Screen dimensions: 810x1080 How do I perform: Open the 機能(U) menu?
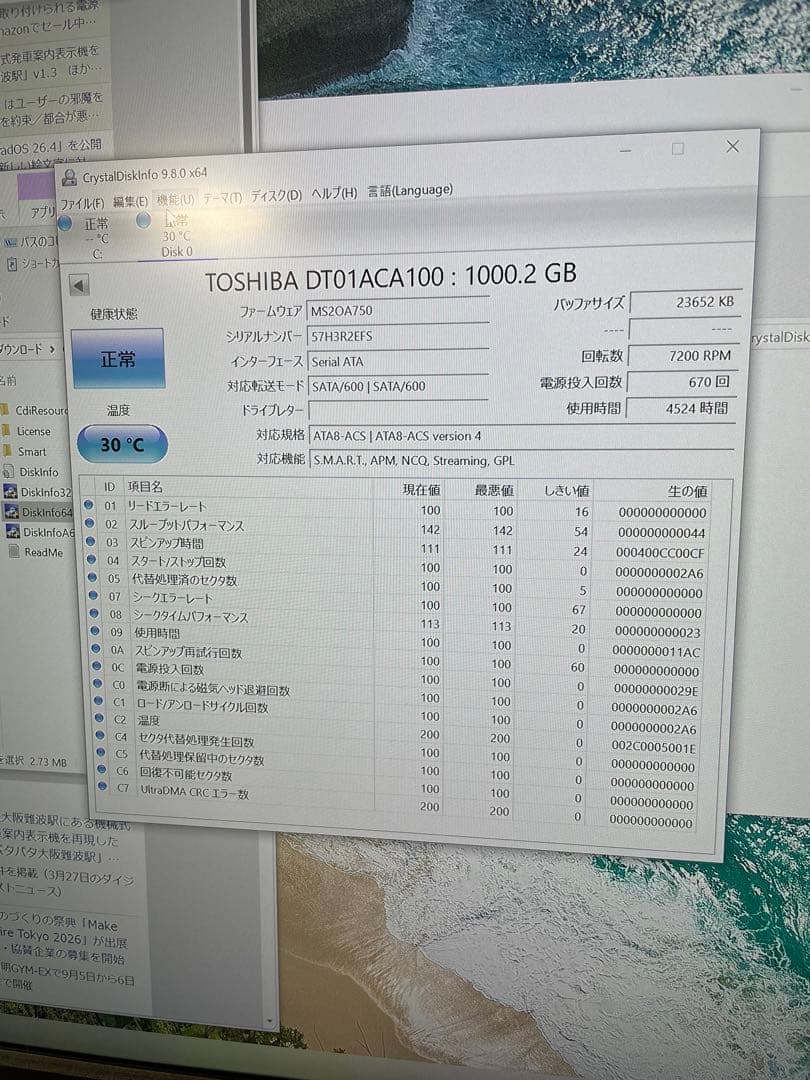click(x=175, y=200)
